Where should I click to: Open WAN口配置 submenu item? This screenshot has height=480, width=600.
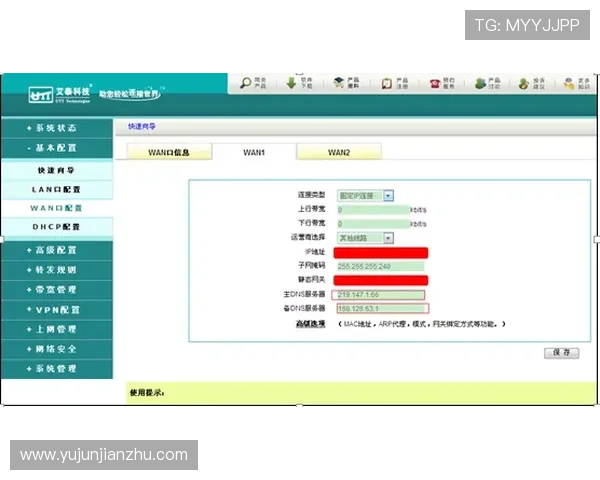coord(57,208)
